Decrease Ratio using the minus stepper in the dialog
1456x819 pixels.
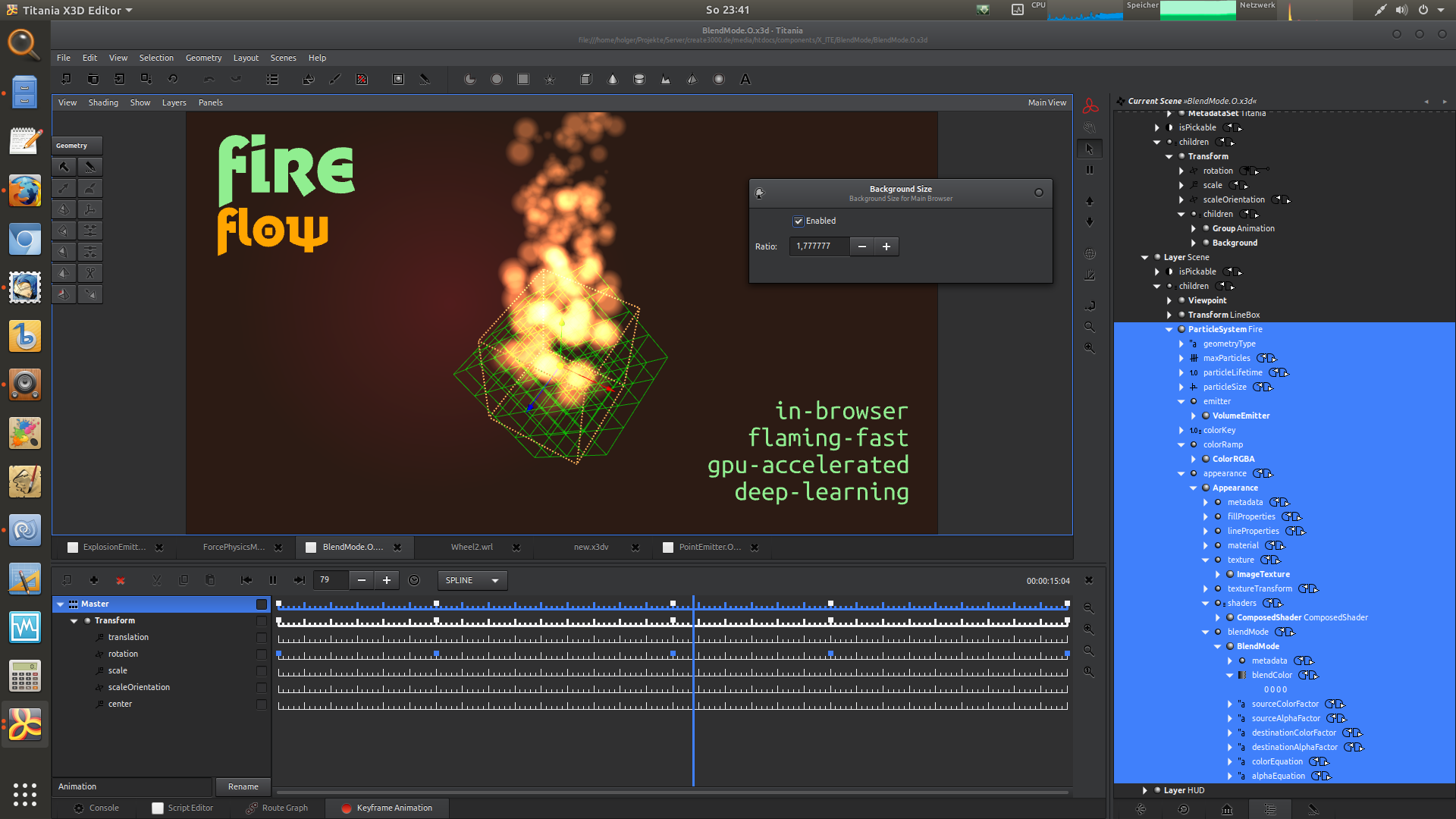point(862,246)
